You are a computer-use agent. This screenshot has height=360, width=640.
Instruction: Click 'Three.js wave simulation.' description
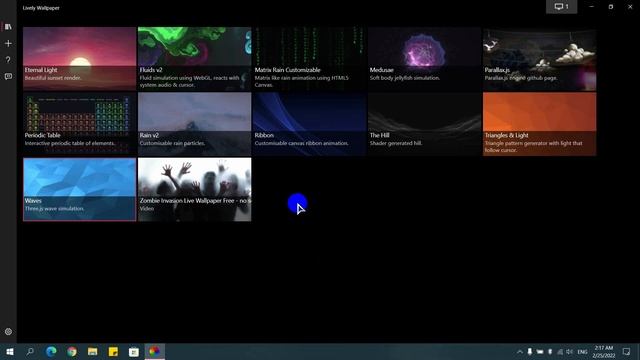(54, 208)
